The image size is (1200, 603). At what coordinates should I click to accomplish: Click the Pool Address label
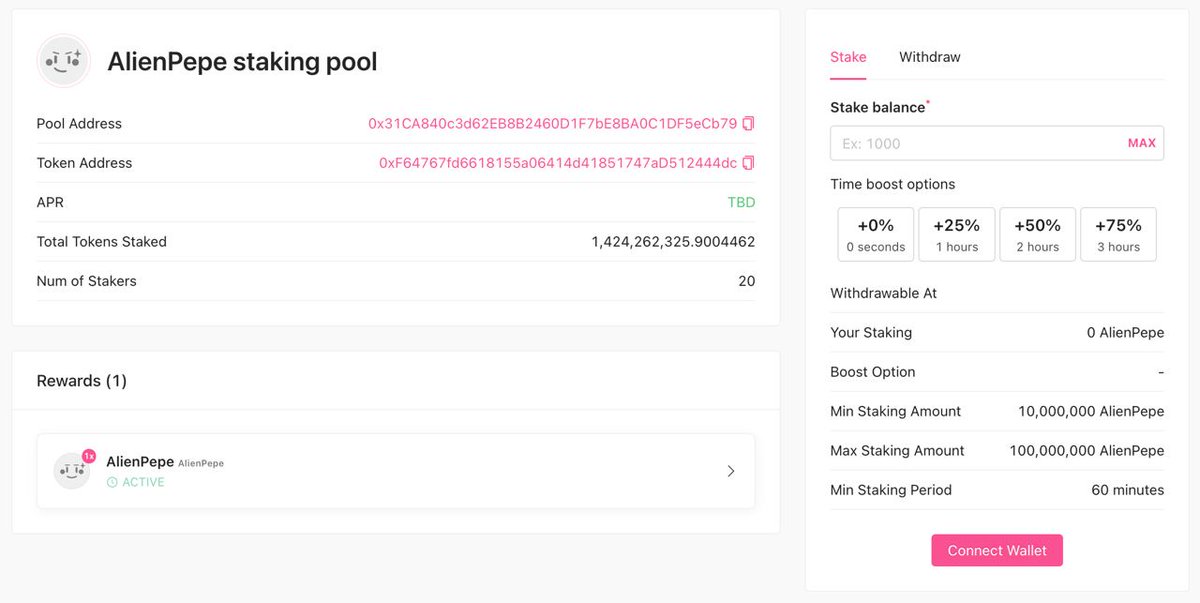(79, 124)
